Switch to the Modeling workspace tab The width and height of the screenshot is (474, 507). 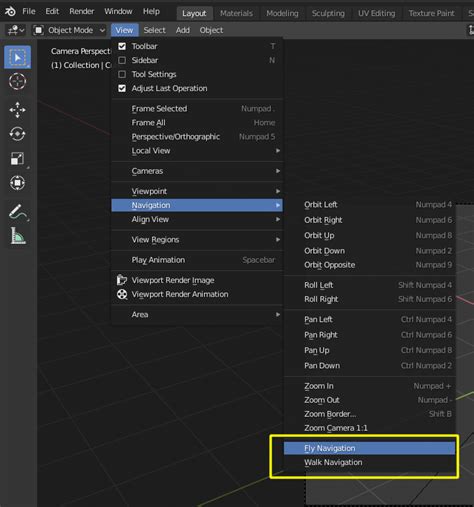pos(282,13)
